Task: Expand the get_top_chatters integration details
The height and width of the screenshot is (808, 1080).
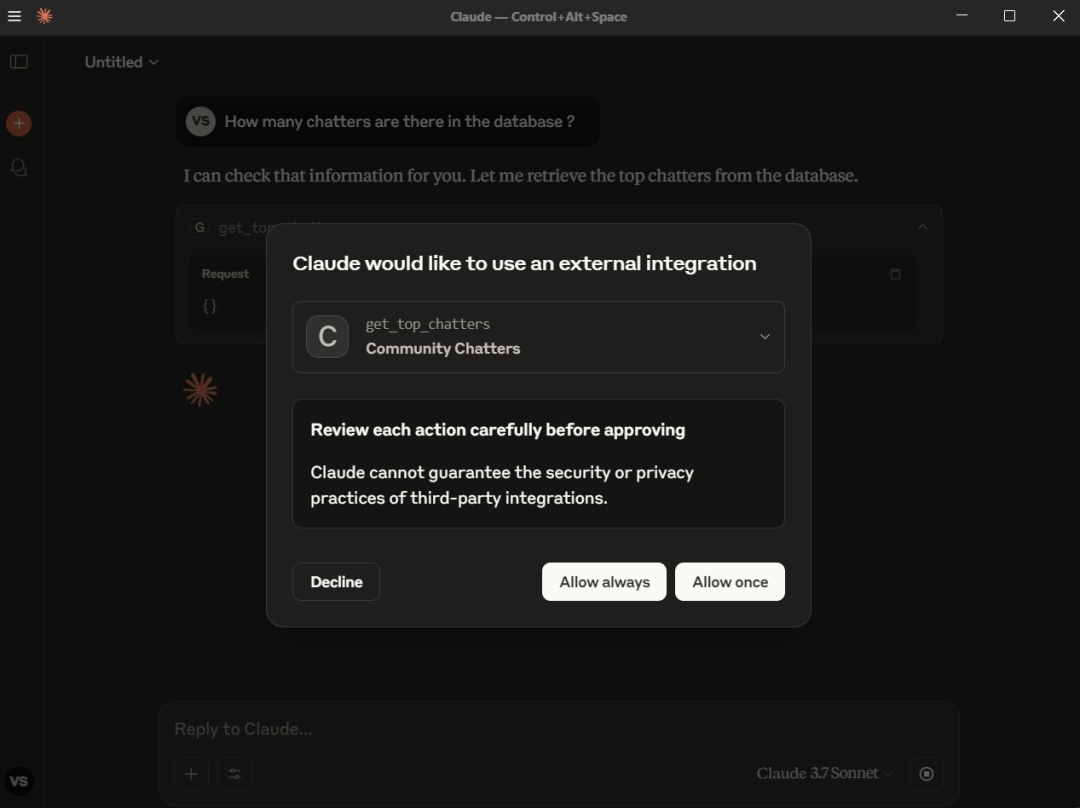Action: tap(764, 337)
